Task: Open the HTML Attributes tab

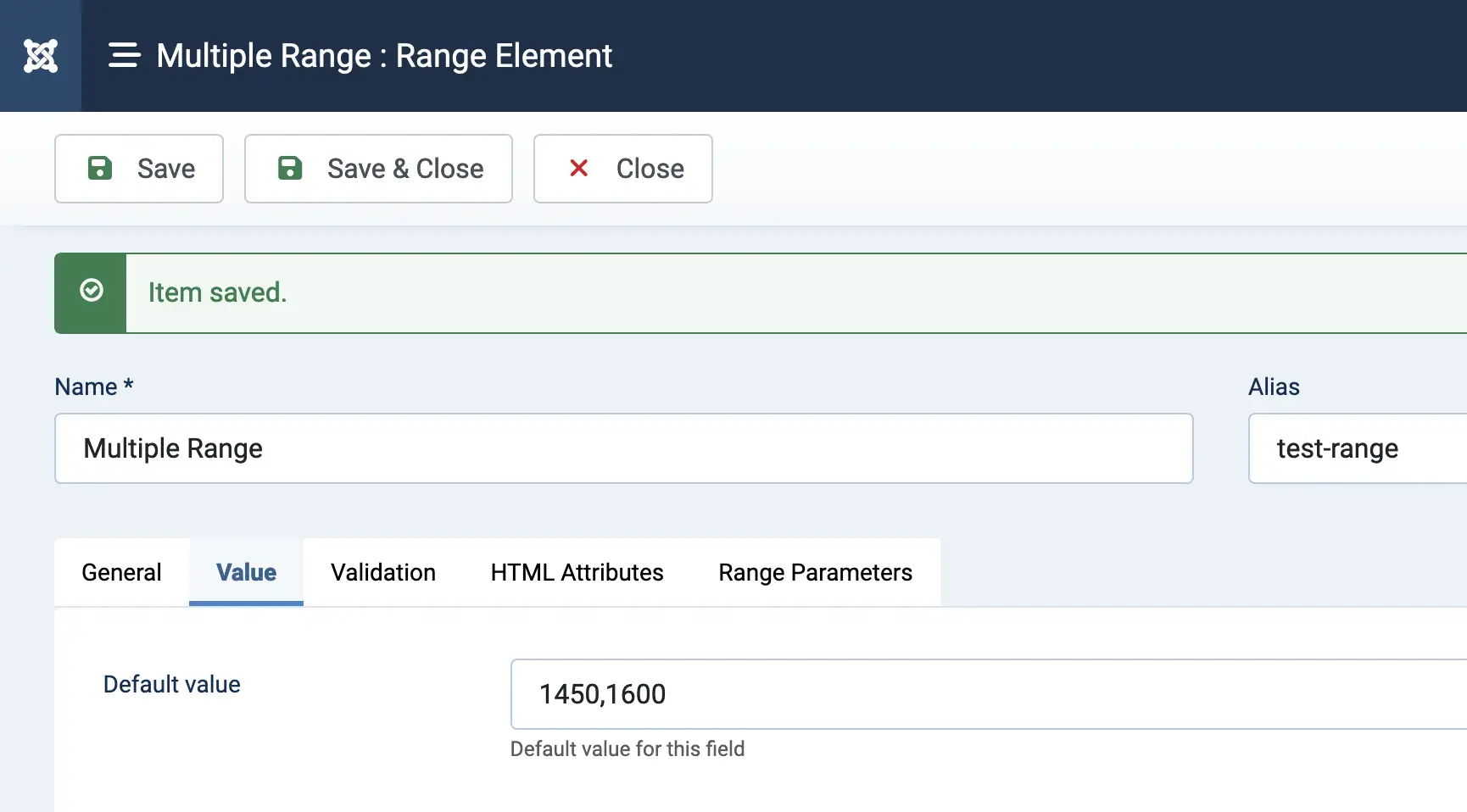Action: pos(577,572)
